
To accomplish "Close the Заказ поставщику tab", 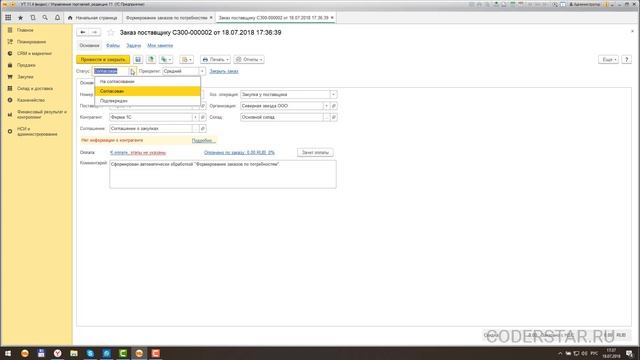I will point(332,18).
